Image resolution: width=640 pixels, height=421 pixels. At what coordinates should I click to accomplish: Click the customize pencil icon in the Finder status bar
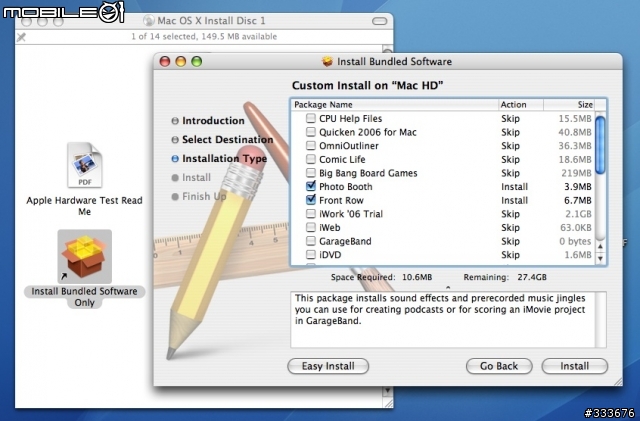[21, 37]
